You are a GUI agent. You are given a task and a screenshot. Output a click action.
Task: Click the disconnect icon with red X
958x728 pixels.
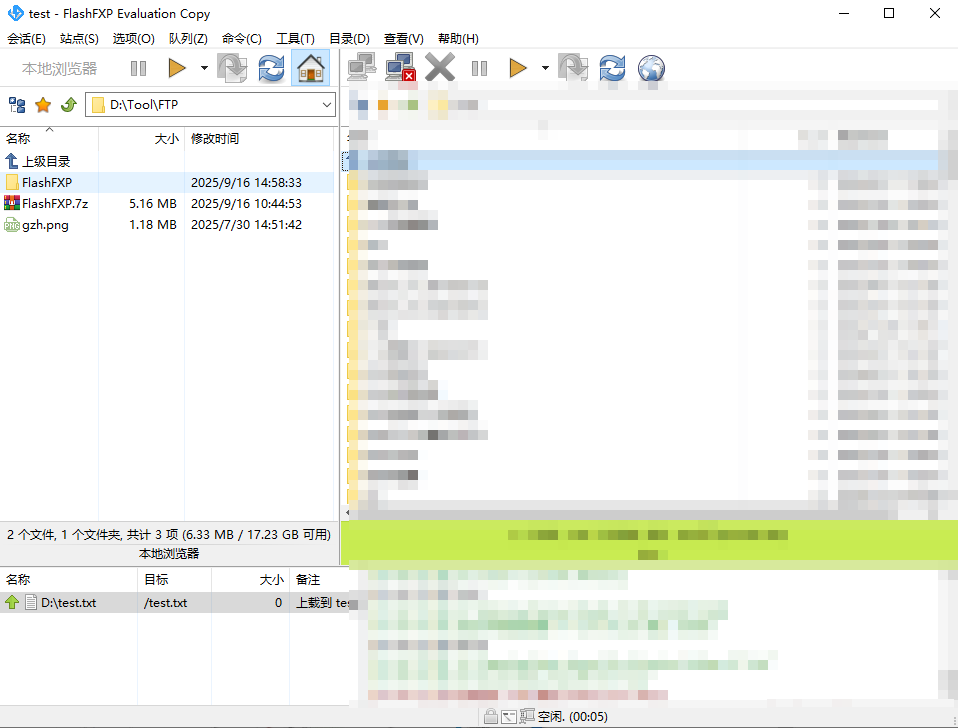401,67
